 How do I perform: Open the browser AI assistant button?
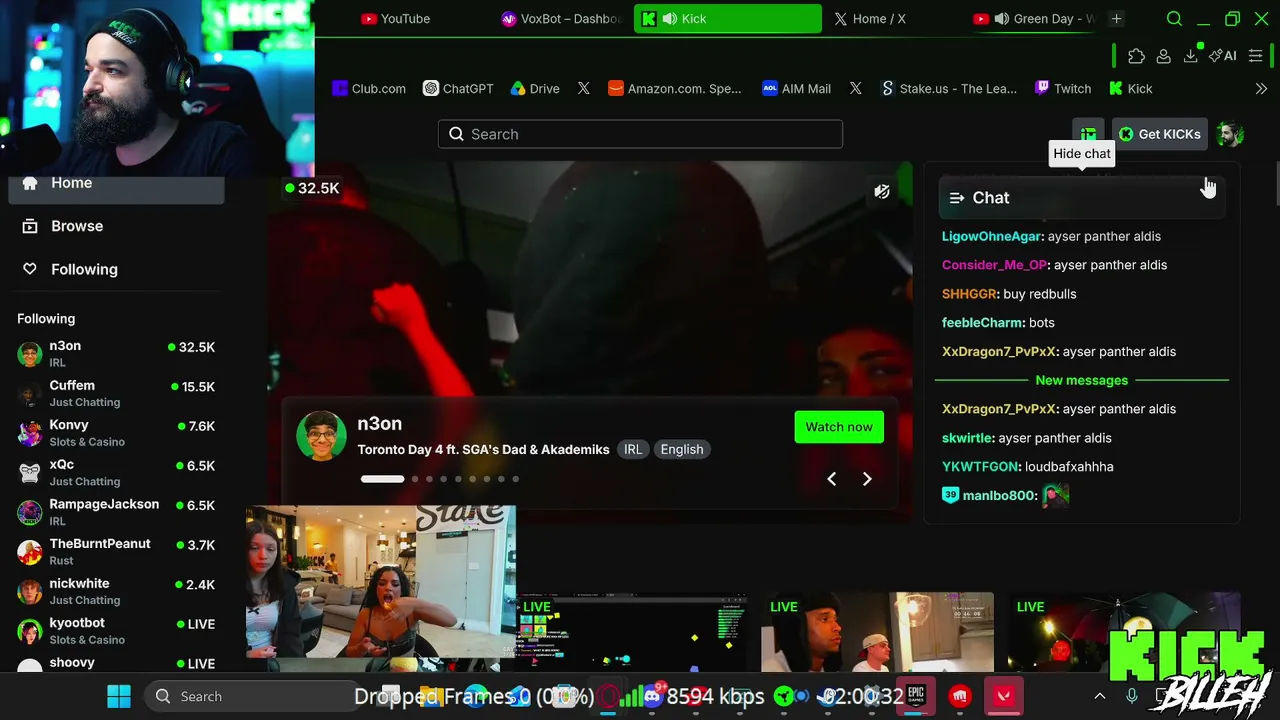[1223, 56]
